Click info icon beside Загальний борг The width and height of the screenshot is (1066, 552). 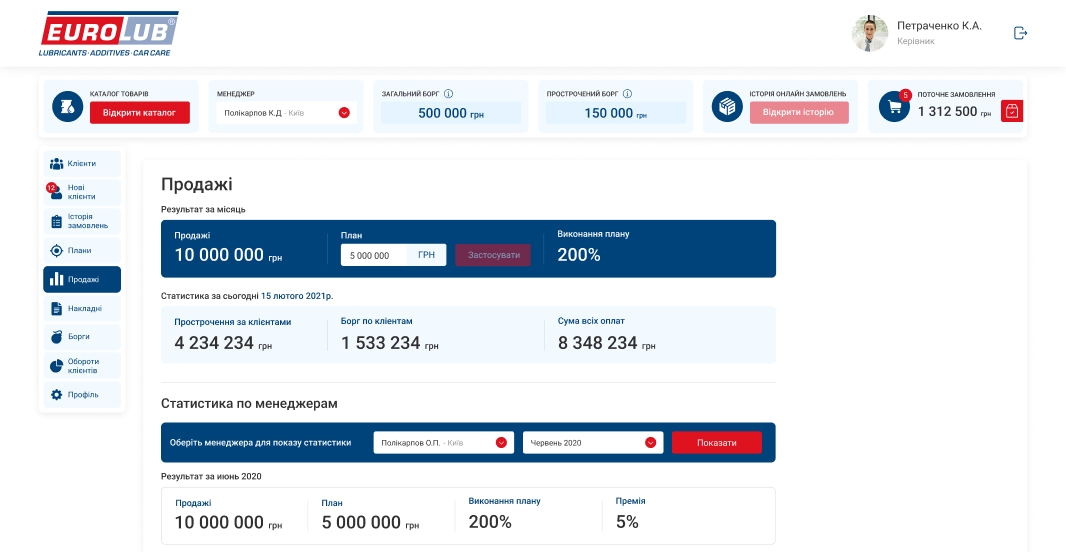[448, 94]
